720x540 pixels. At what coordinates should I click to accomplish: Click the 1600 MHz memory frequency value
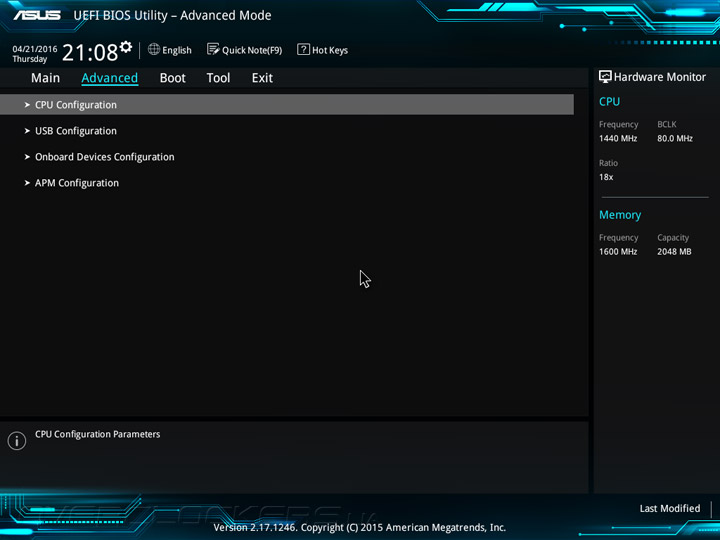click(618, 252)
